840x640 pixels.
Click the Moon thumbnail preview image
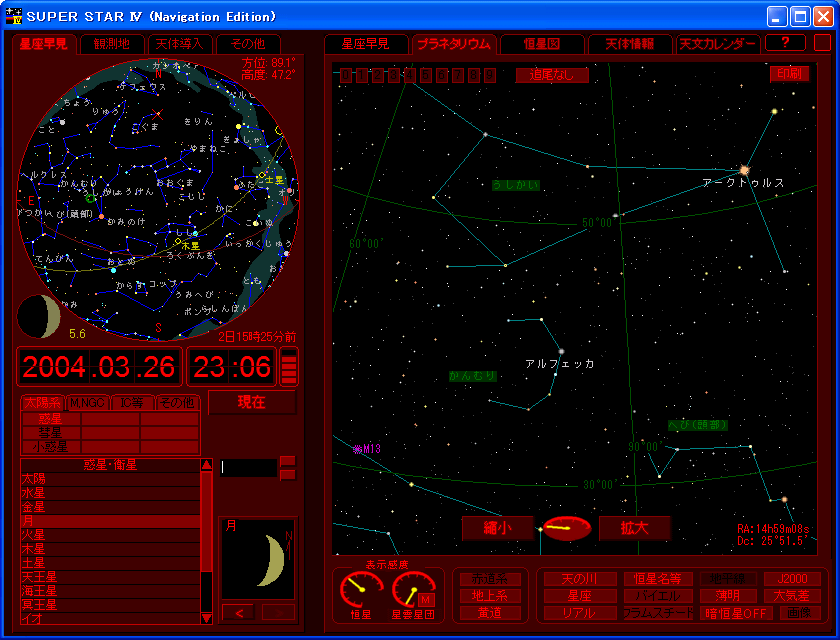(258, 559)
